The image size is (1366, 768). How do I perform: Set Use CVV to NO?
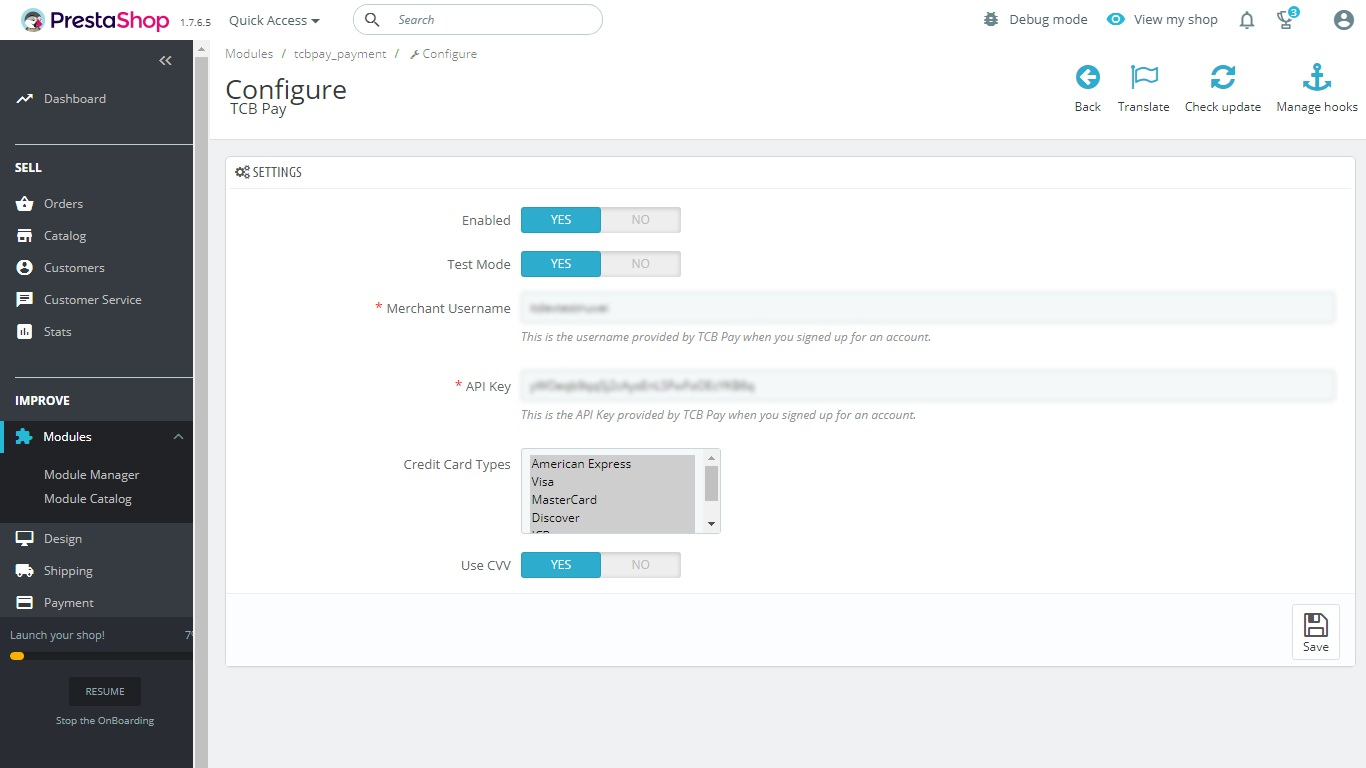click(x=641, y=565)
